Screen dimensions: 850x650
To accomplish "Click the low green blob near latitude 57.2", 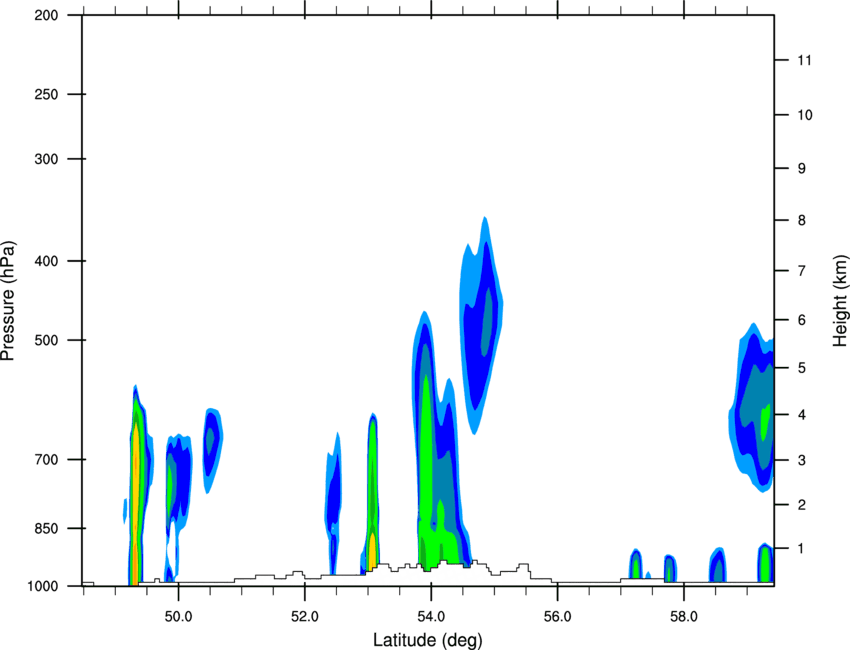I will coord(636,565).
